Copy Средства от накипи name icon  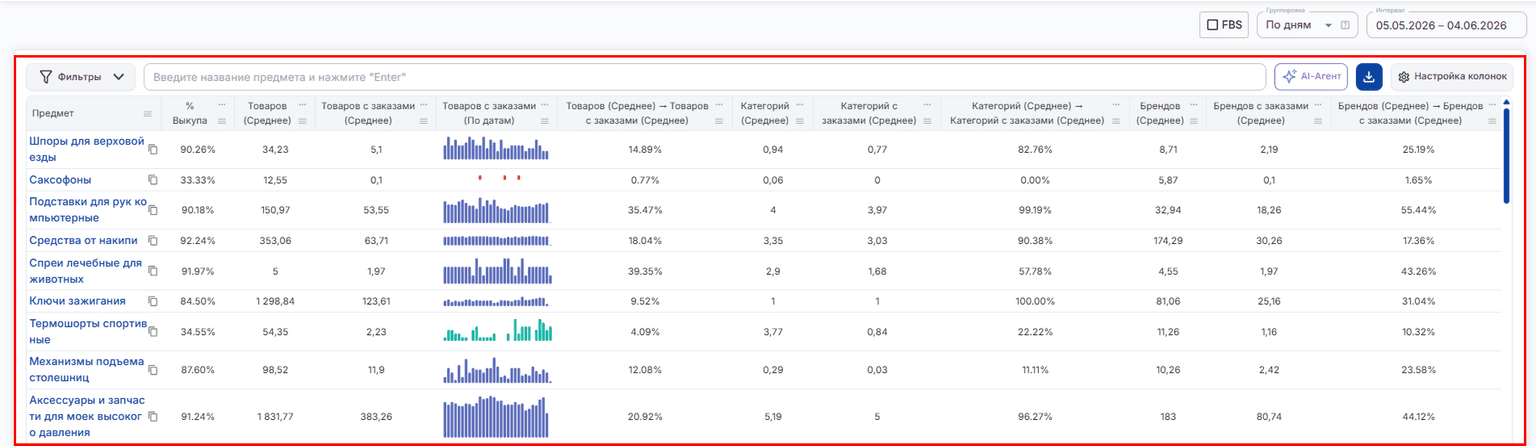[153, 240]
